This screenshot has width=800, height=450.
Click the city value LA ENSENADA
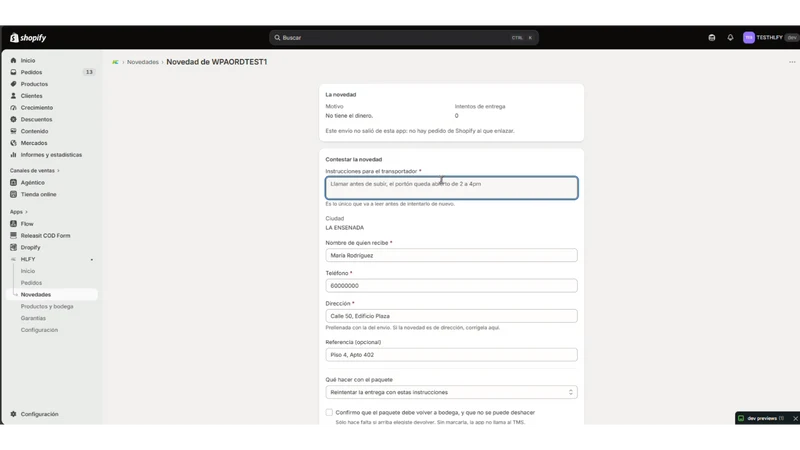(345, 228)
